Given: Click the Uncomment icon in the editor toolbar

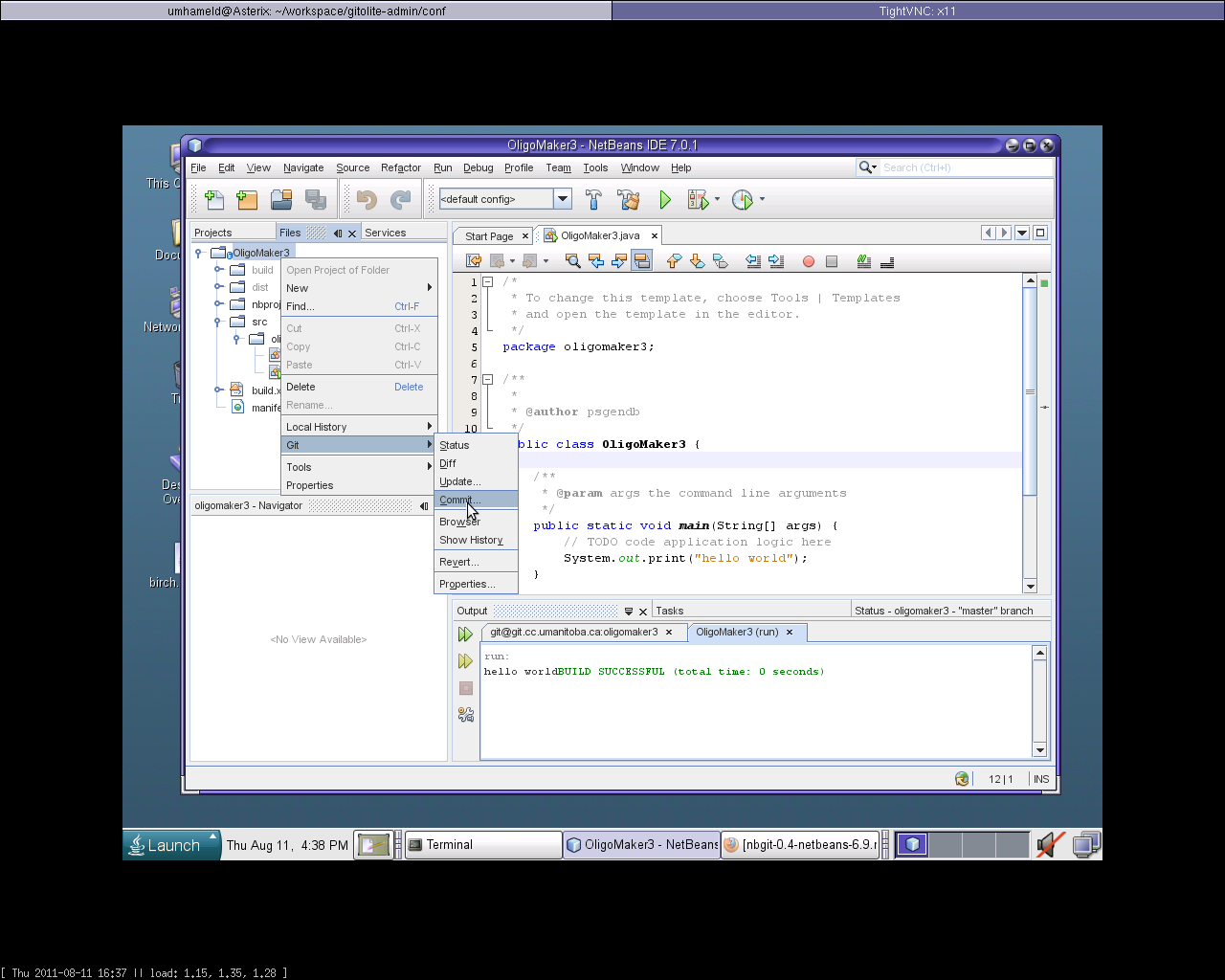Looking at the screenshot, I should point(887,260).
